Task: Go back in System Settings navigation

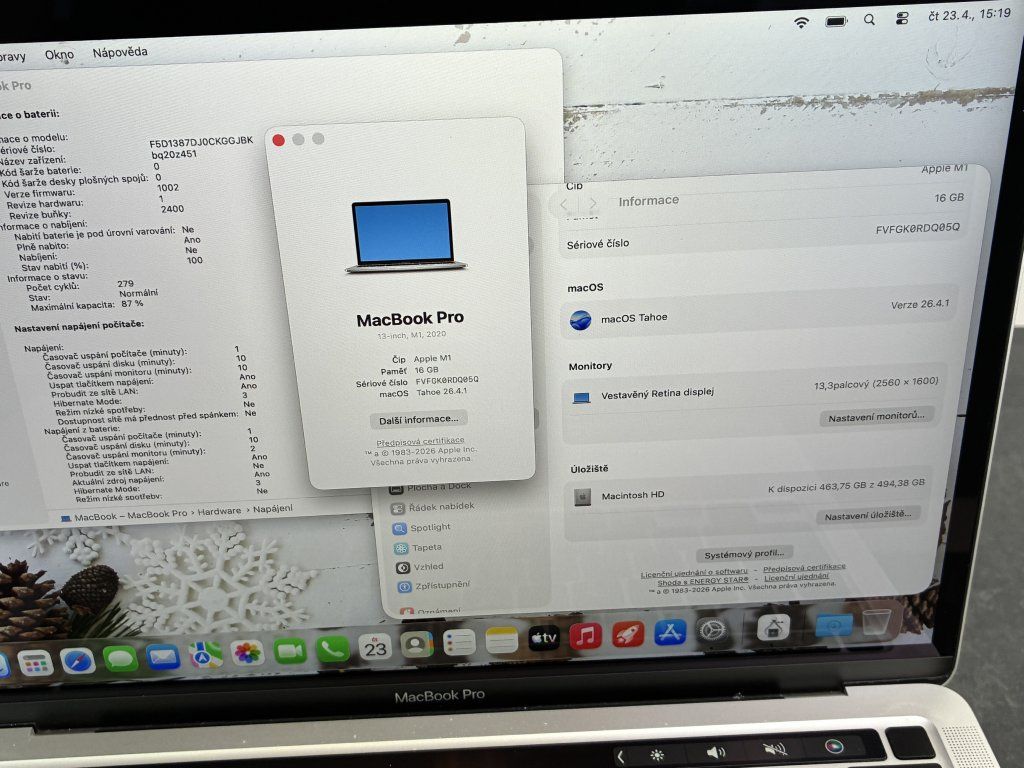Action: pyautogui.click(x=564, y=204)
